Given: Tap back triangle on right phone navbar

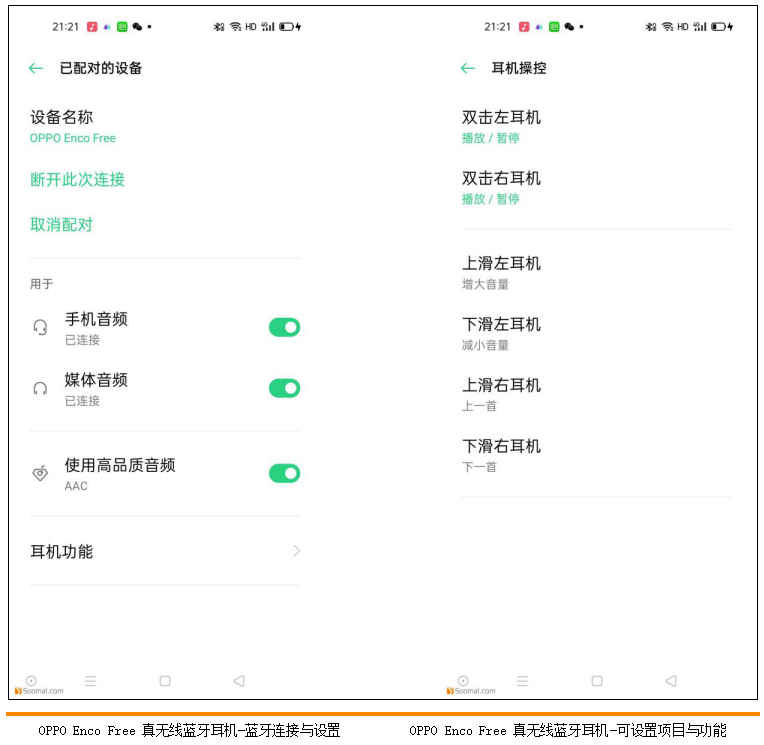Looking at the screenshot, I should (671, 681).
